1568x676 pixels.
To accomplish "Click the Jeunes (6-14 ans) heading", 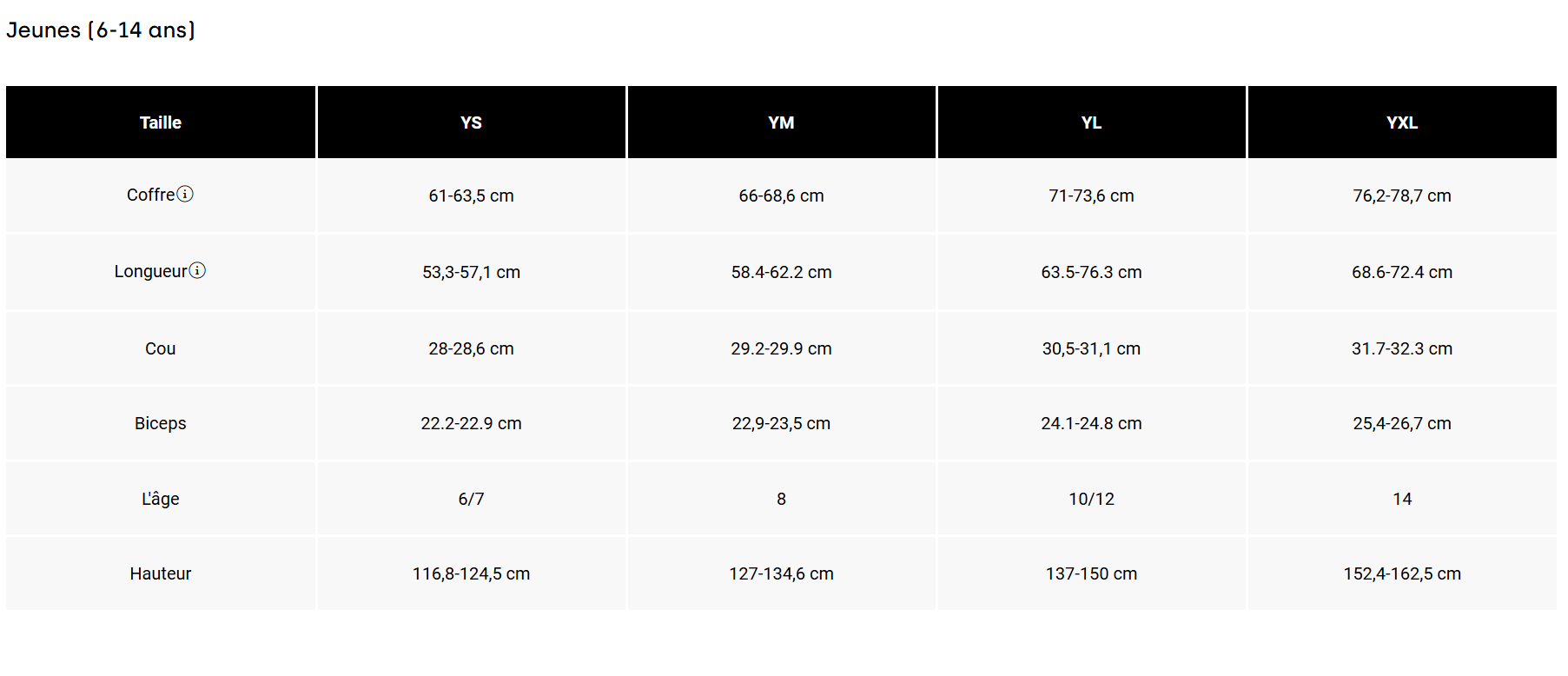I will (101, 30).
